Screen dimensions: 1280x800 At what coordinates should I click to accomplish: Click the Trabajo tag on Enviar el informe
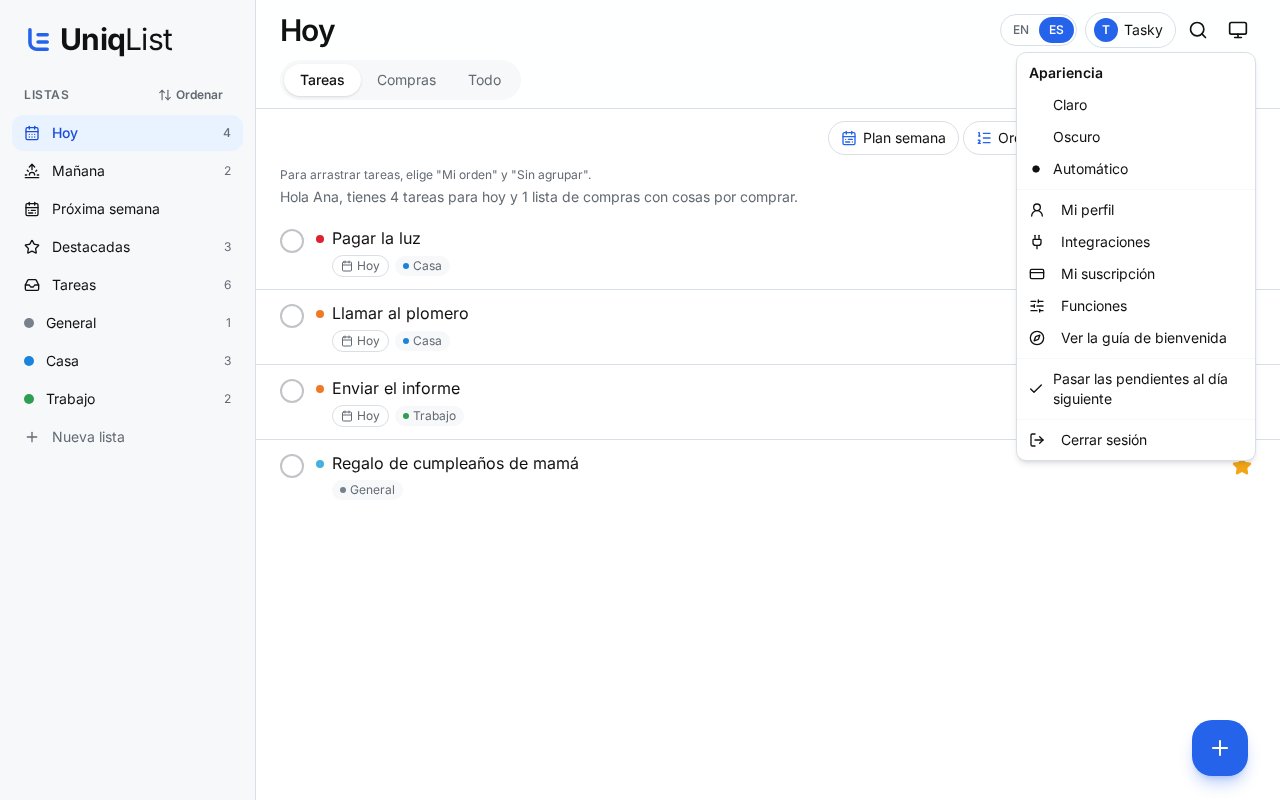click(429, 416)
